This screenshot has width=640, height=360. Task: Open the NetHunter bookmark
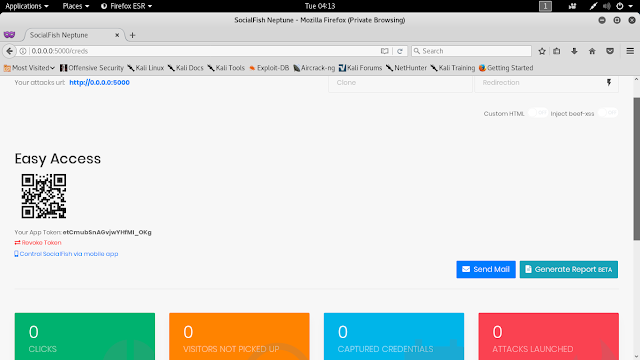point(406,68)
